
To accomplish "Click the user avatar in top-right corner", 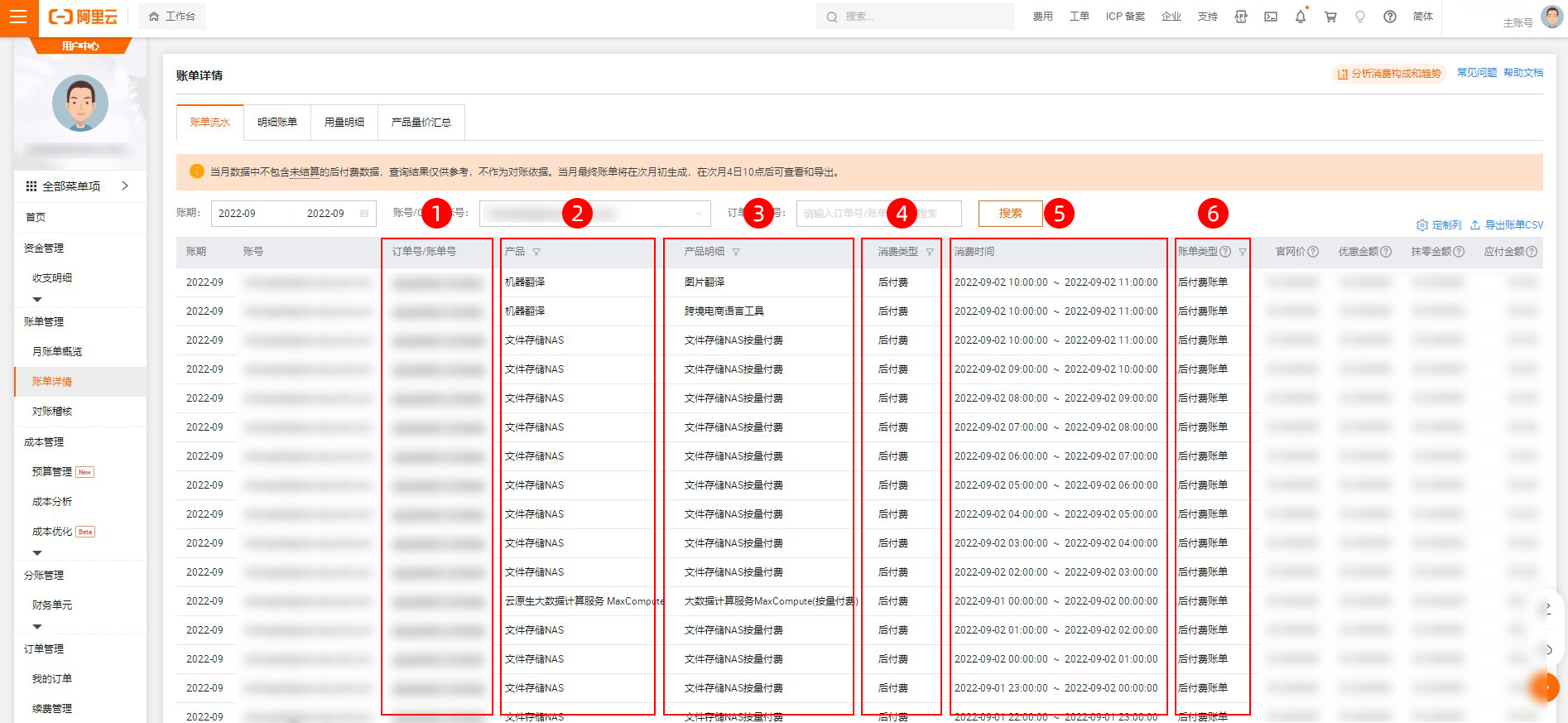I will click(1552, 16).
